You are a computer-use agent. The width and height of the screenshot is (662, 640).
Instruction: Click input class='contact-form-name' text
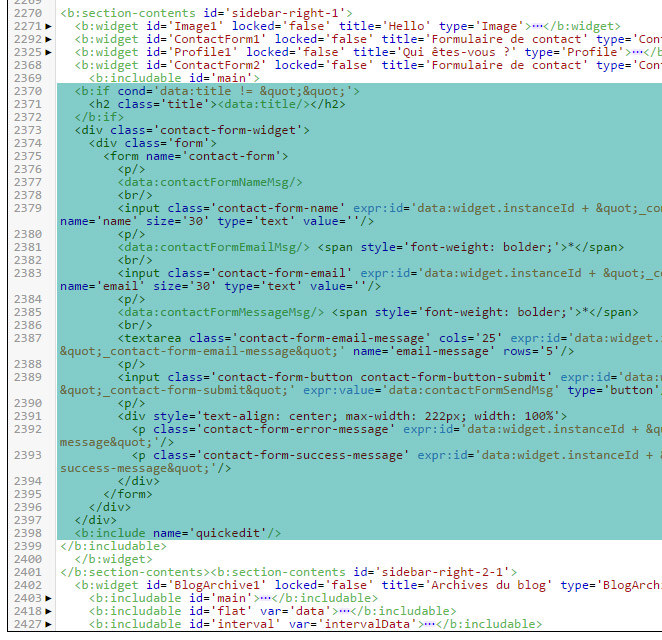click(231, 209)
